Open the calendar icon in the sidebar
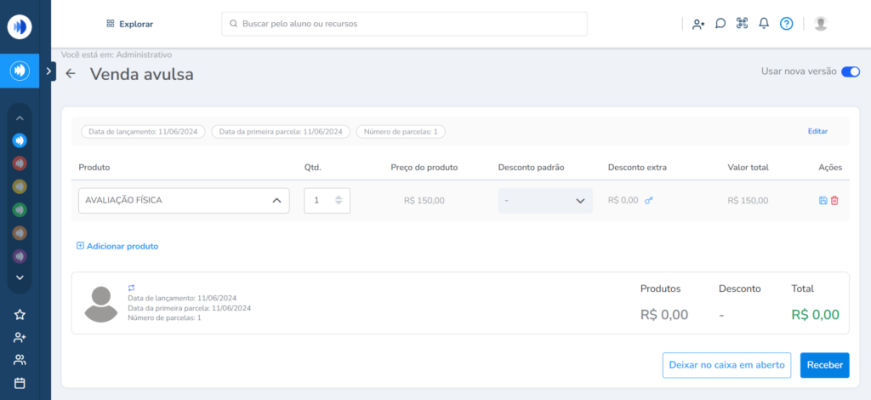Viewport: 871px width, 400px height. 19,383
